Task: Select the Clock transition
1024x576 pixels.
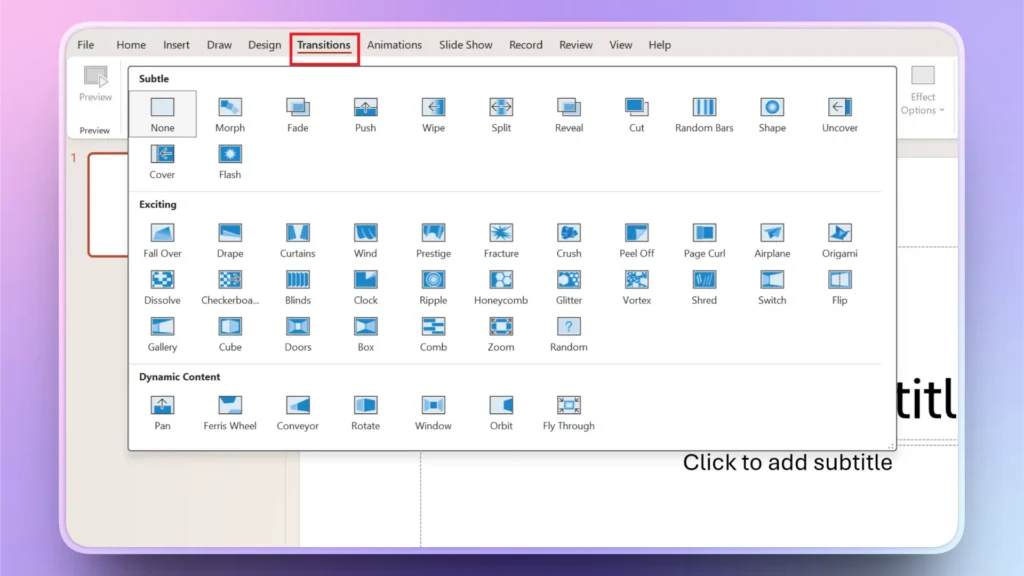Action: pyautogui.click(x=366, y=287)
